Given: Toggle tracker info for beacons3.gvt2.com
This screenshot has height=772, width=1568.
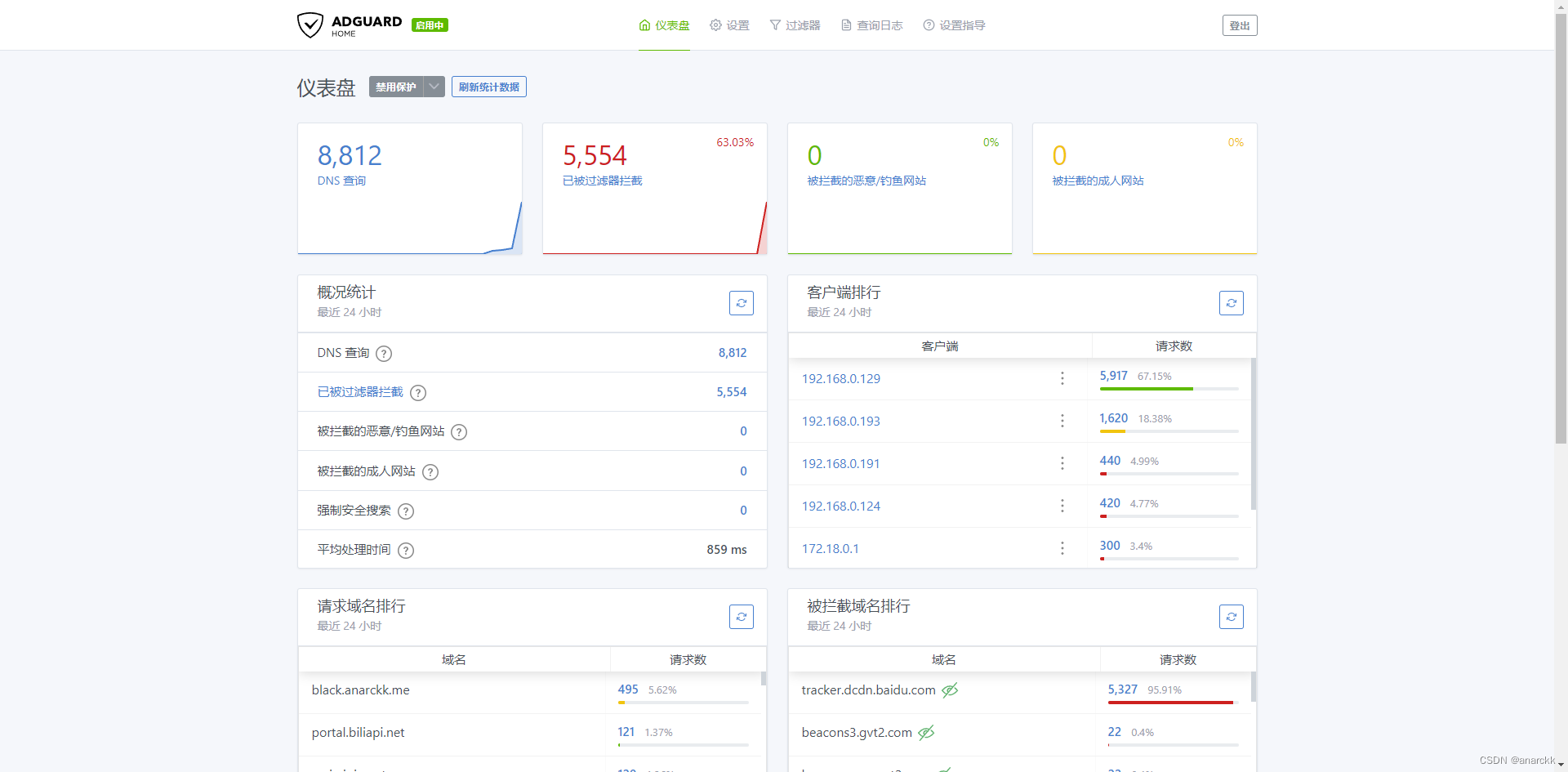Looking at the screenshot, I should pos(926,733).
